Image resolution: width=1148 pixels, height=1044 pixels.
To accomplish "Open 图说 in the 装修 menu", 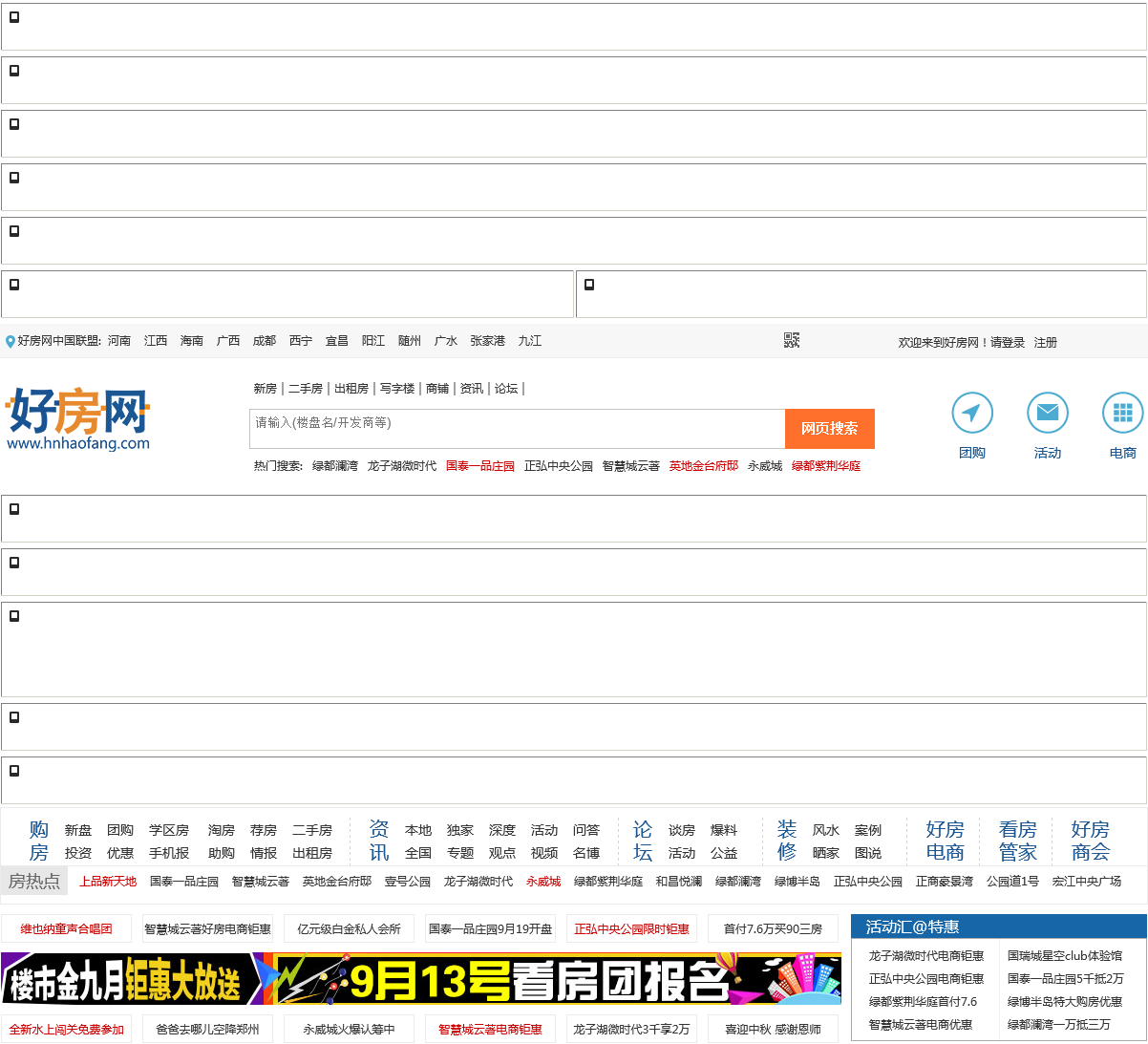I will coord(868,853).
